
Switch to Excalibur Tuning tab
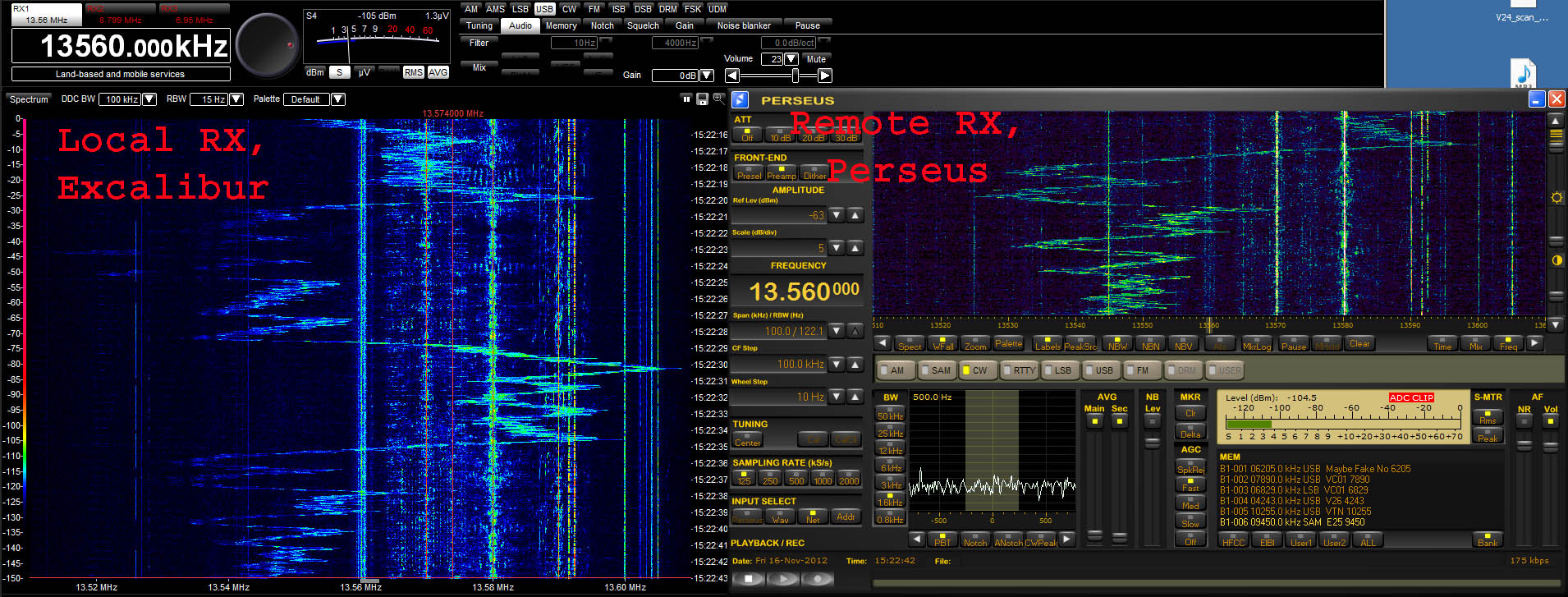coord(479,25)
